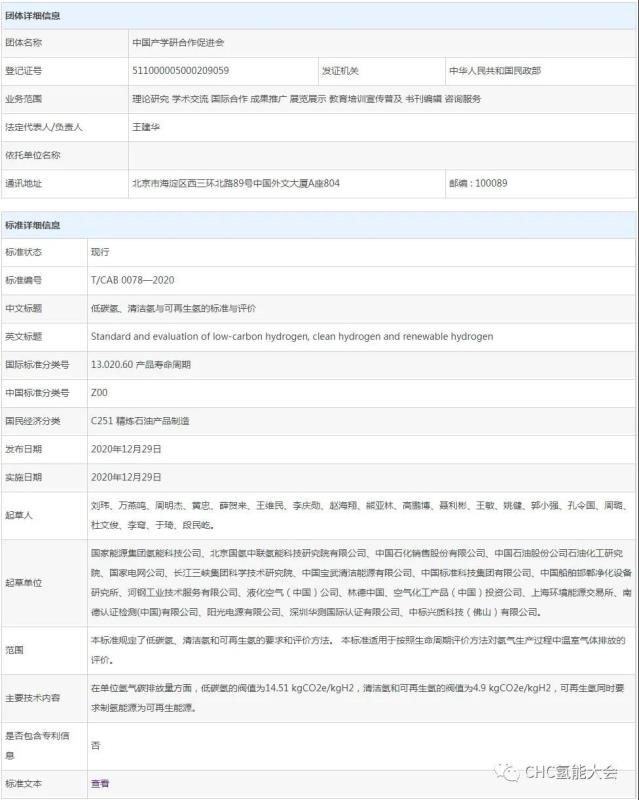Click issuing authority 中华人民共和国民政部
639x800 pixels.
click(510, 71)
